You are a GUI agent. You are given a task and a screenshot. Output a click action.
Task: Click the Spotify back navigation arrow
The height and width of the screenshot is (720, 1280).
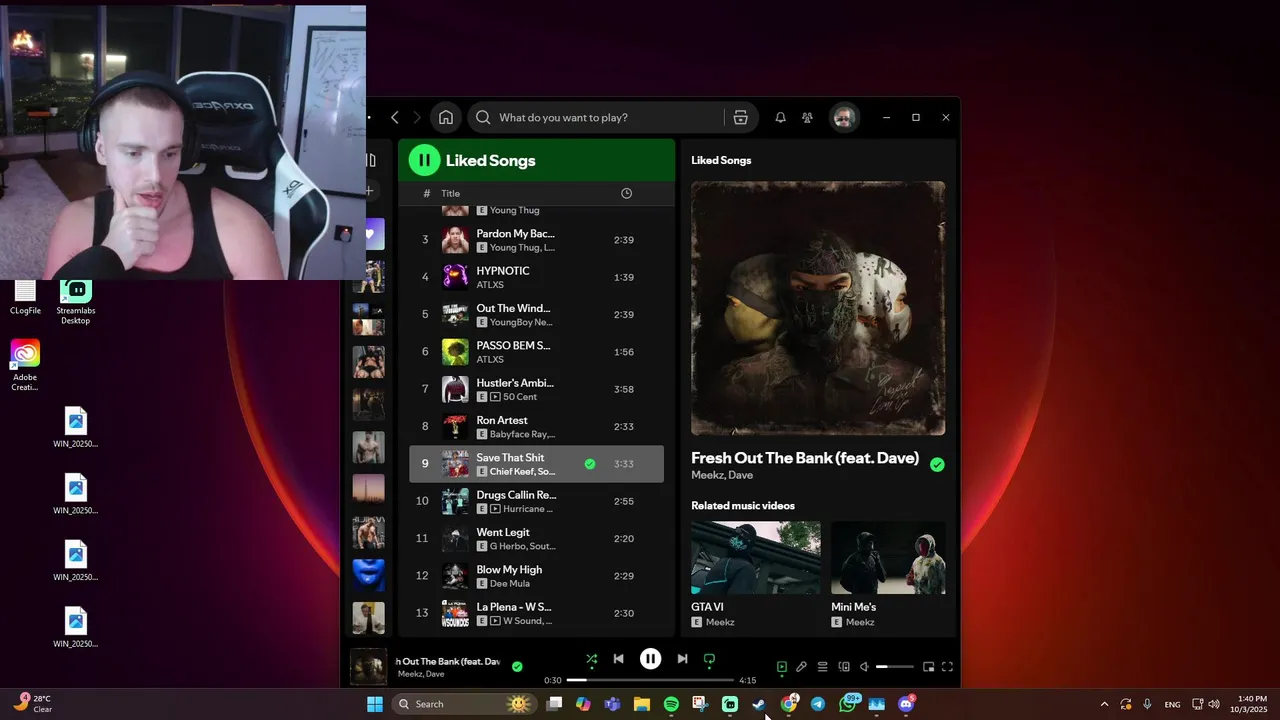coord(395,117)
